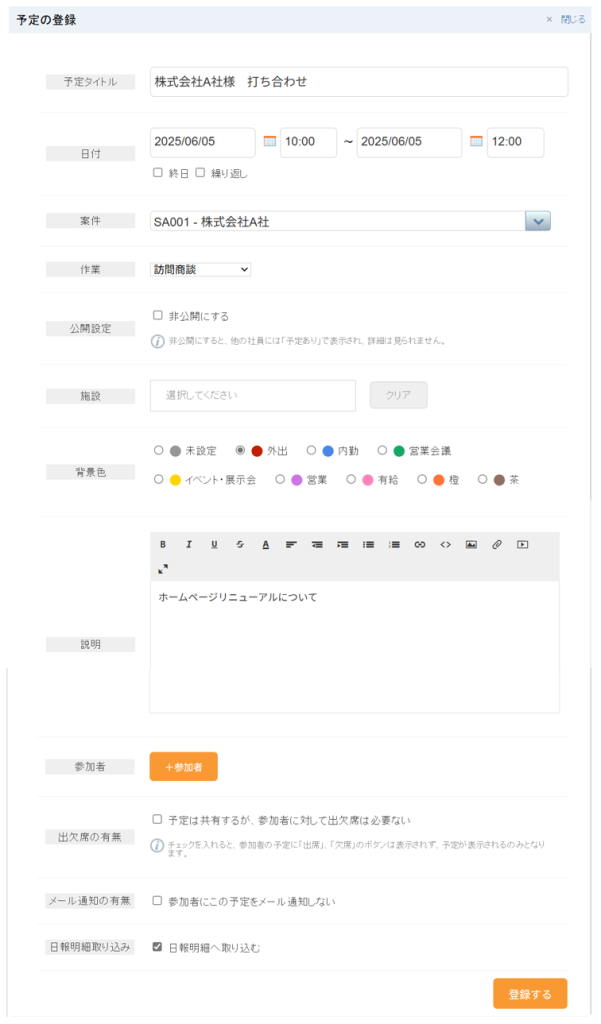This screenshot has width=601, height=1024.
Task: Open 施設 selection field
Action: coord(253,395)
